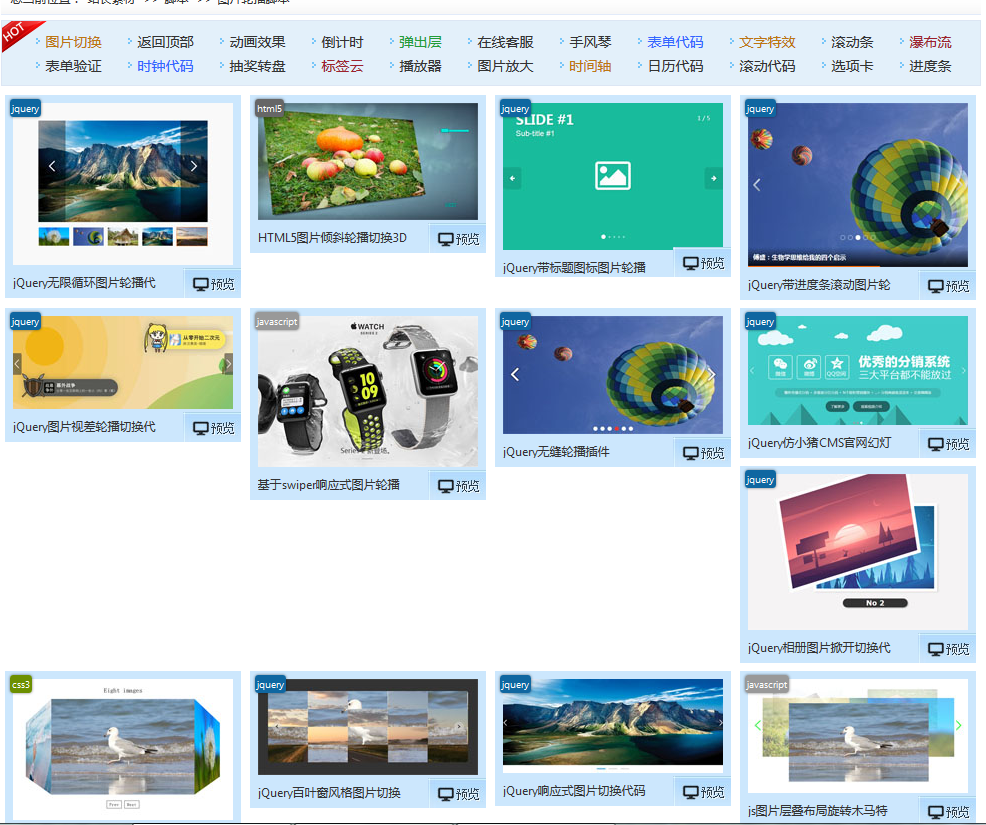Open the 返回顶部 category link
The image size is (986, 825).
165,42
